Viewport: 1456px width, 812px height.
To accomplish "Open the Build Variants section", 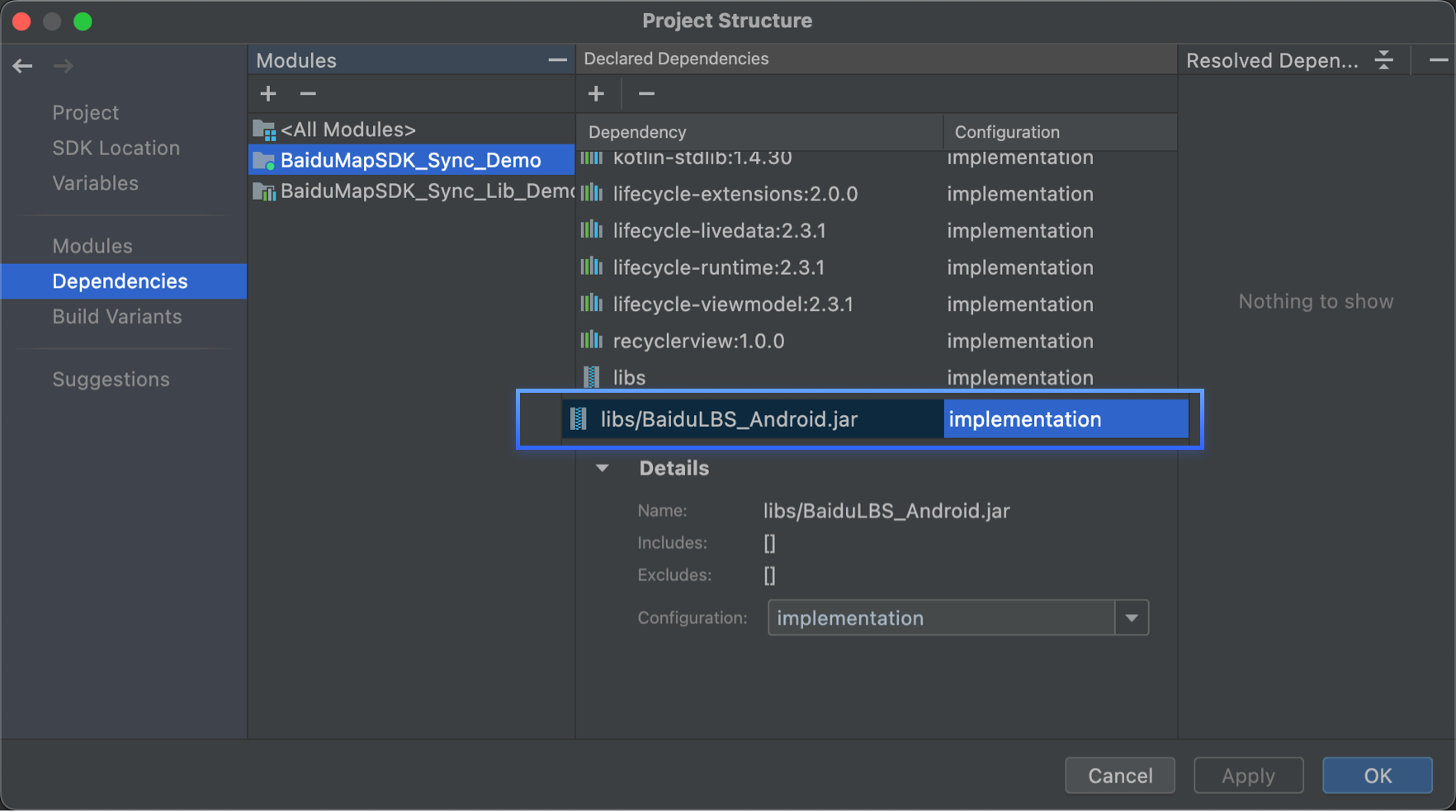I will [117, 317].
